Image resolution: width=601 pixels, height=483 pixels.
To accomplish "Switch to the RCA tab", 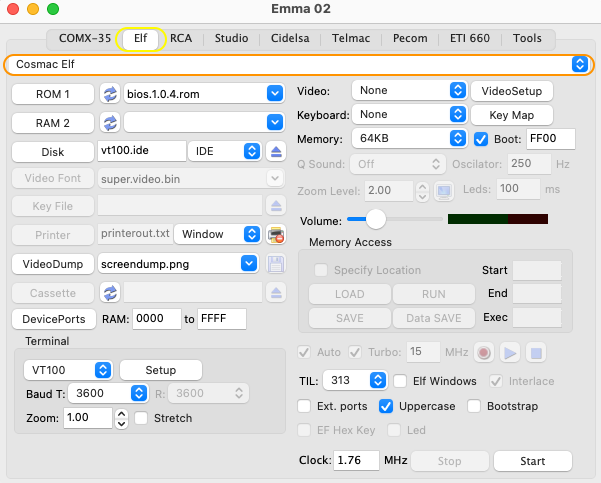I will [181, 38].
